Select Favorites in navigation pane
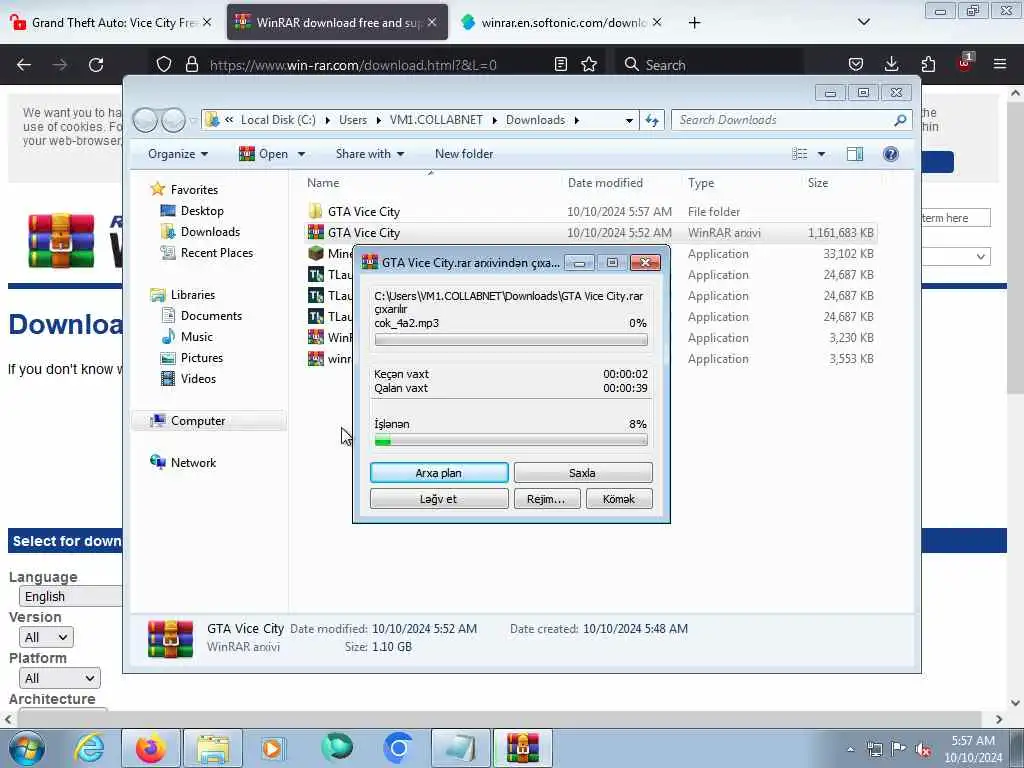1024x768 pixels. pyautogui.click(x=194, y=189)
